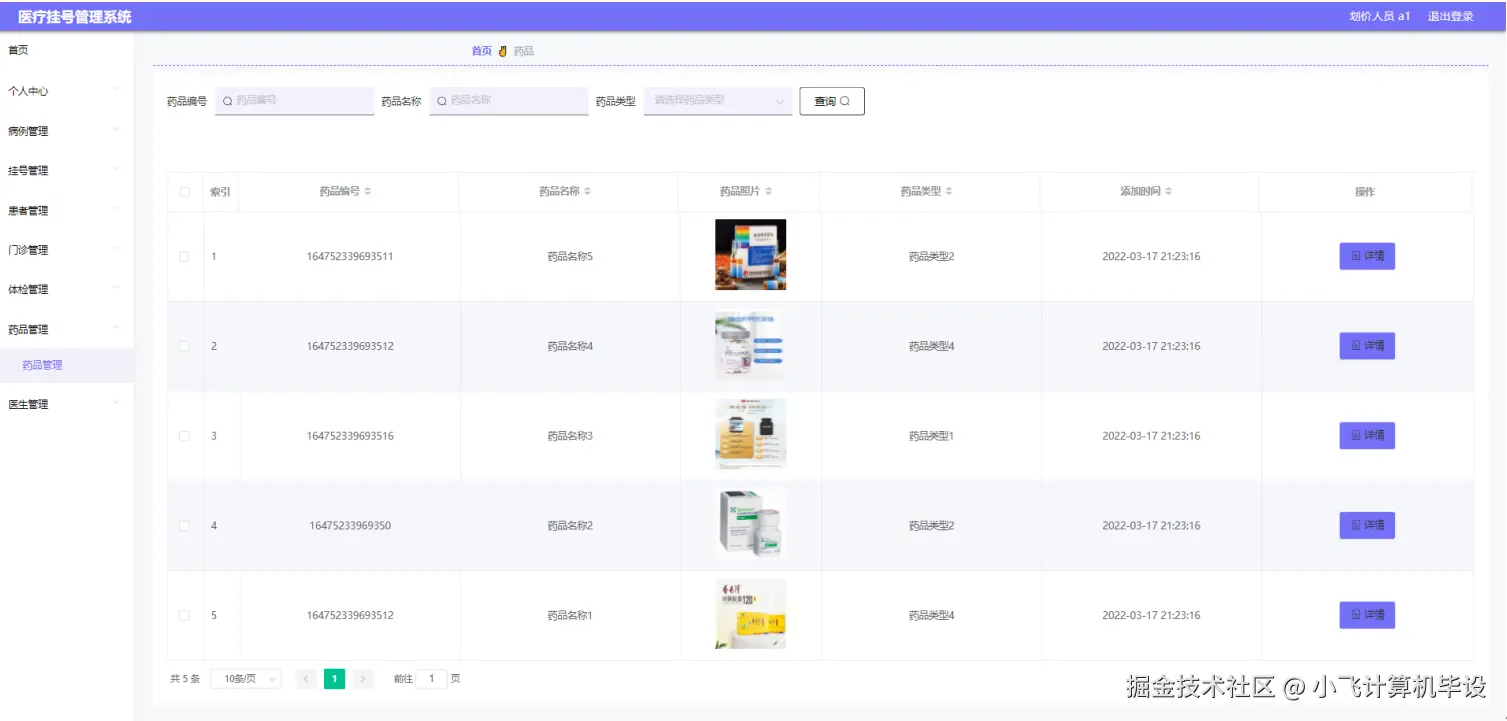Viewport: 1507px width, 721px height.
Task: Go to previous page arrow
Action: pyautogui.click(x=307, y=679)
